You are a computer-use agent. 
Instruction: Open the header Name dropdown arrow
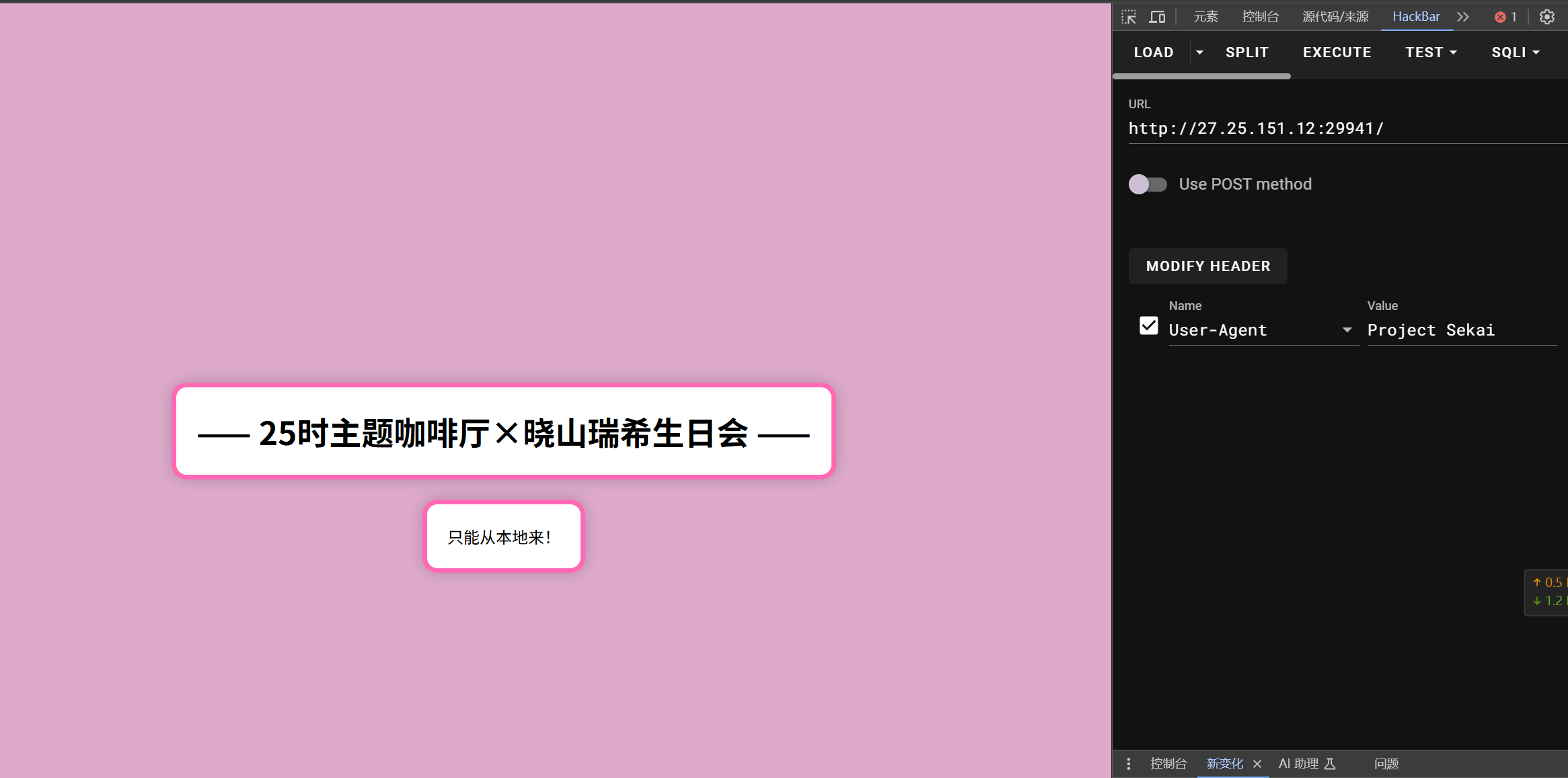click(x=1347, y=330)
